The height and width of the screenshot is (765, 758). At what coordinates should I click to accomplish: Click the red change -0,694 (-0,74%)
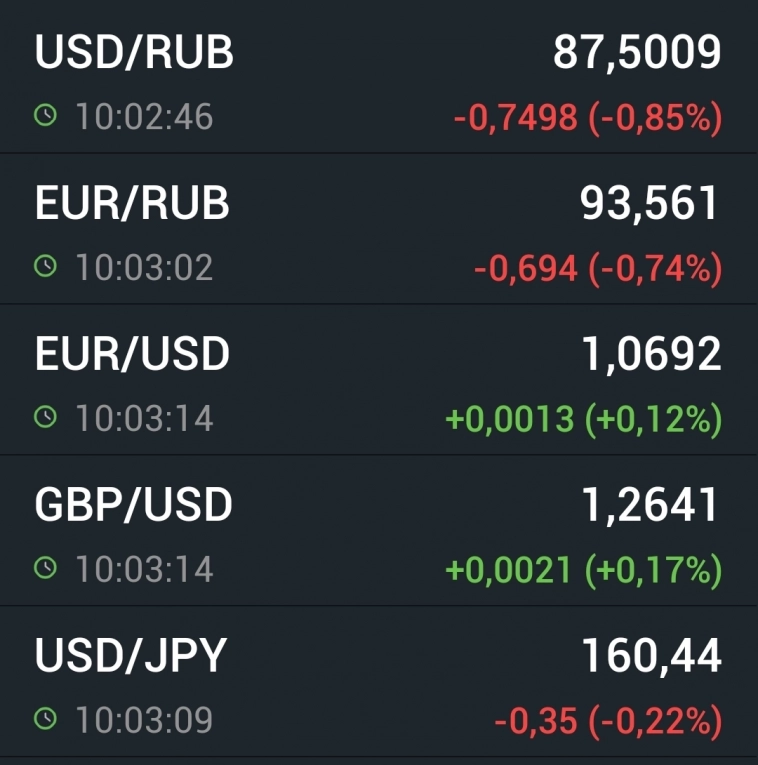coord(597,268)
